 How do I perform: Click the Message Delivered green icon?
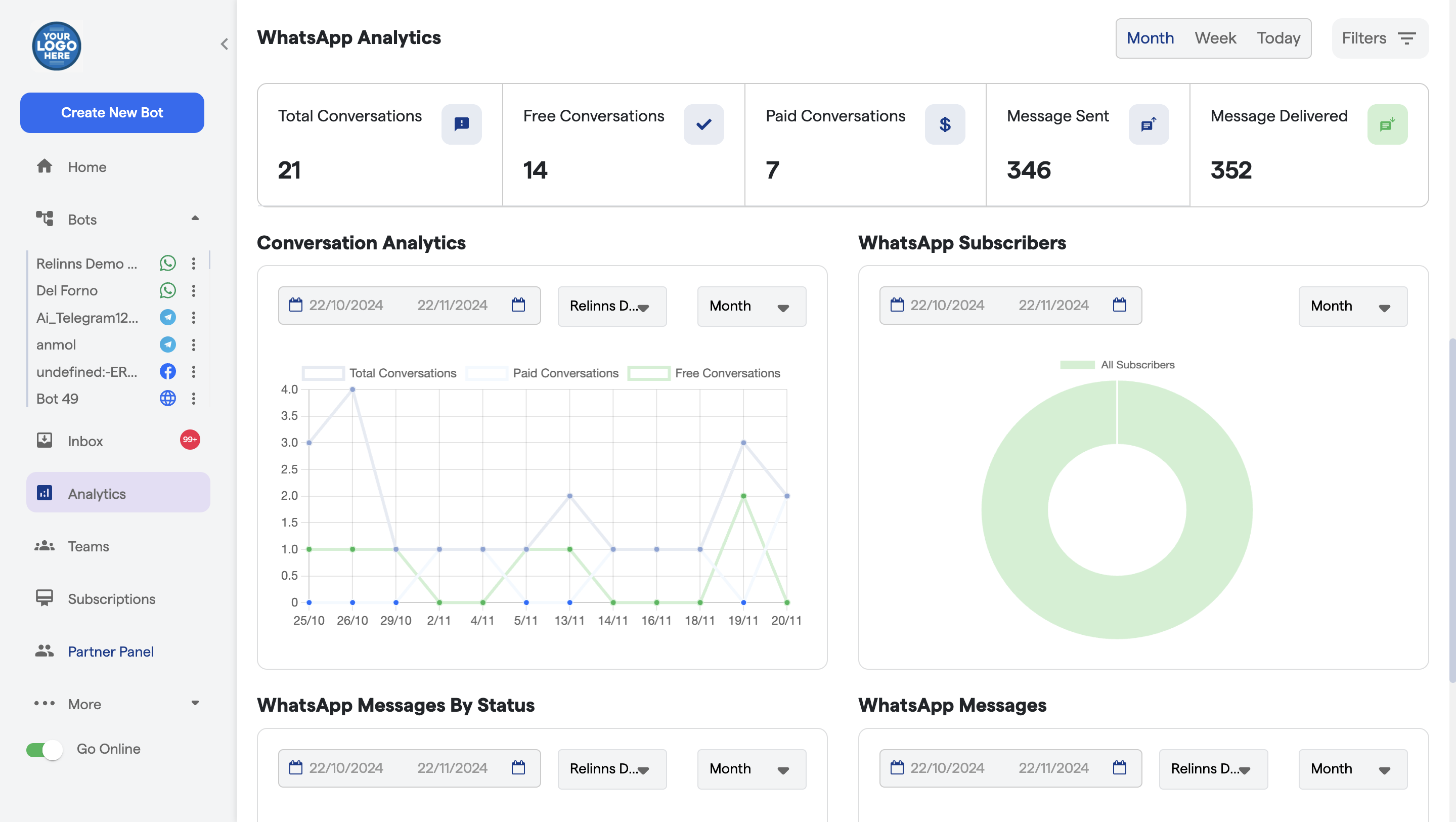pos(1387,124)
